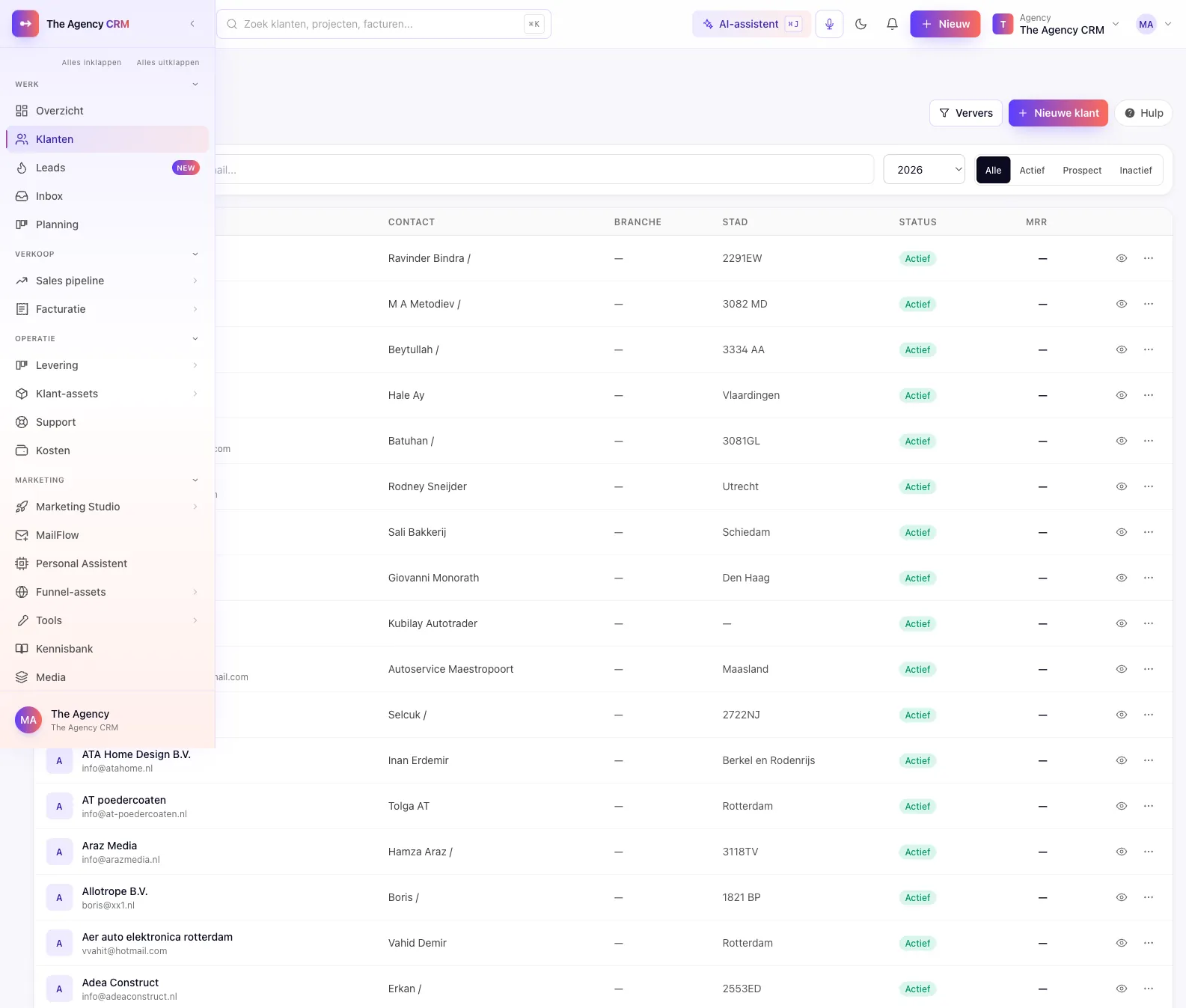Open Kennisbank in the sidebar
This screenshot has width=1186, height=1008.
pyautogui.click(x=107, y=649)
